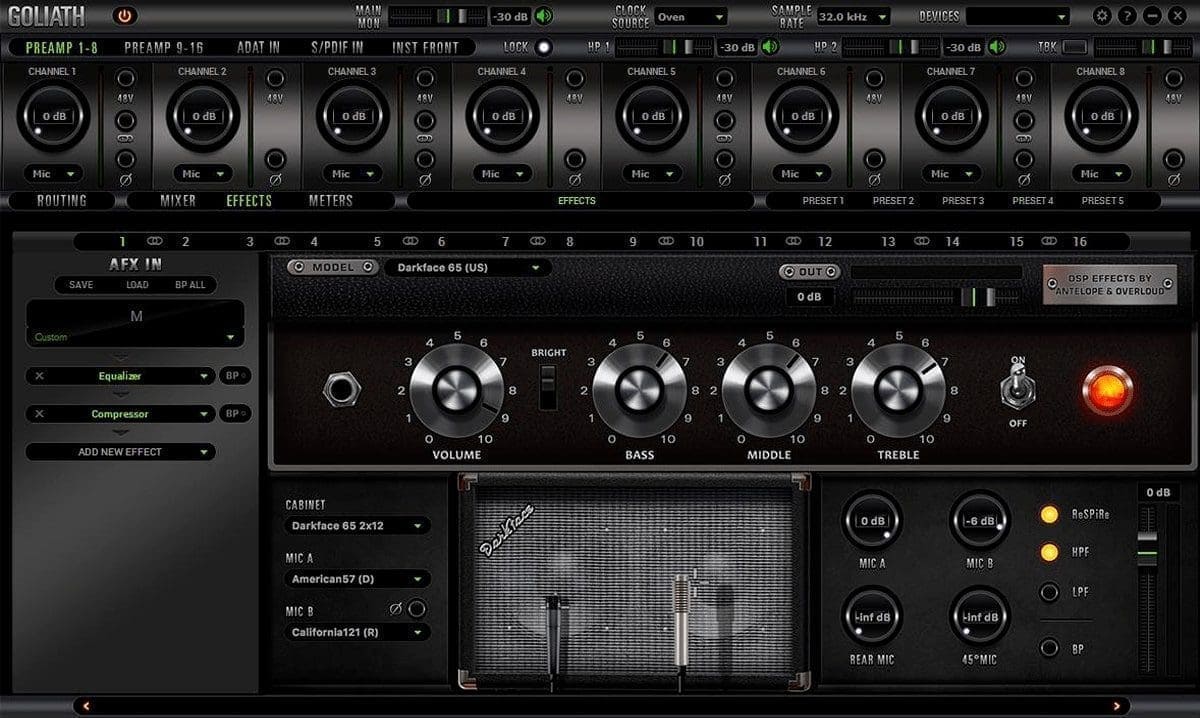The height and width of the screenshot is (718, 1200).
Task: Mute HP 1 with its speaker icon
Action: tap(770, 47)
